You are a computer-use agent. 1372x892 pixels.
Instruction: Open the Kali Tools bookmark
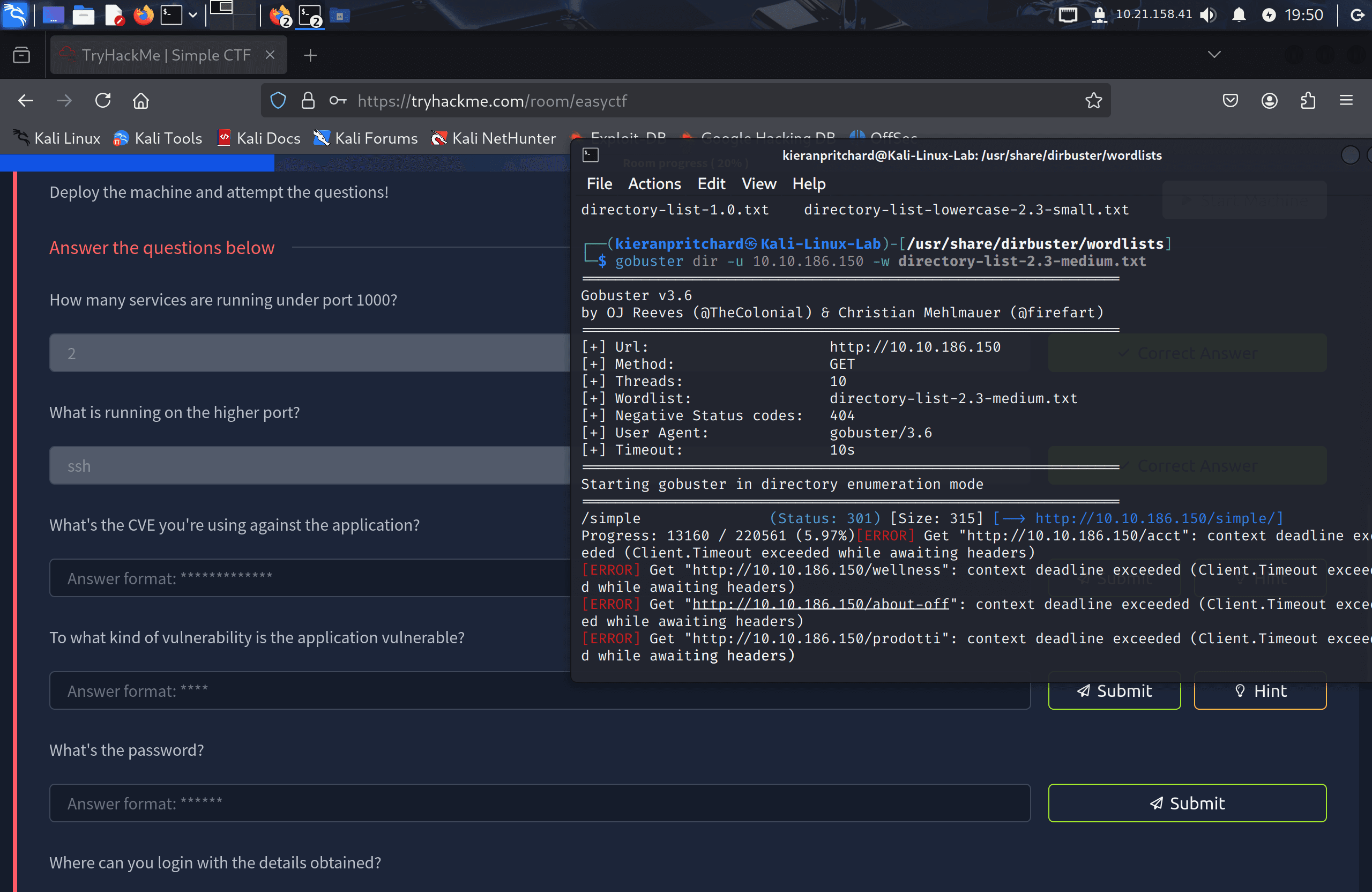[158, 138]
